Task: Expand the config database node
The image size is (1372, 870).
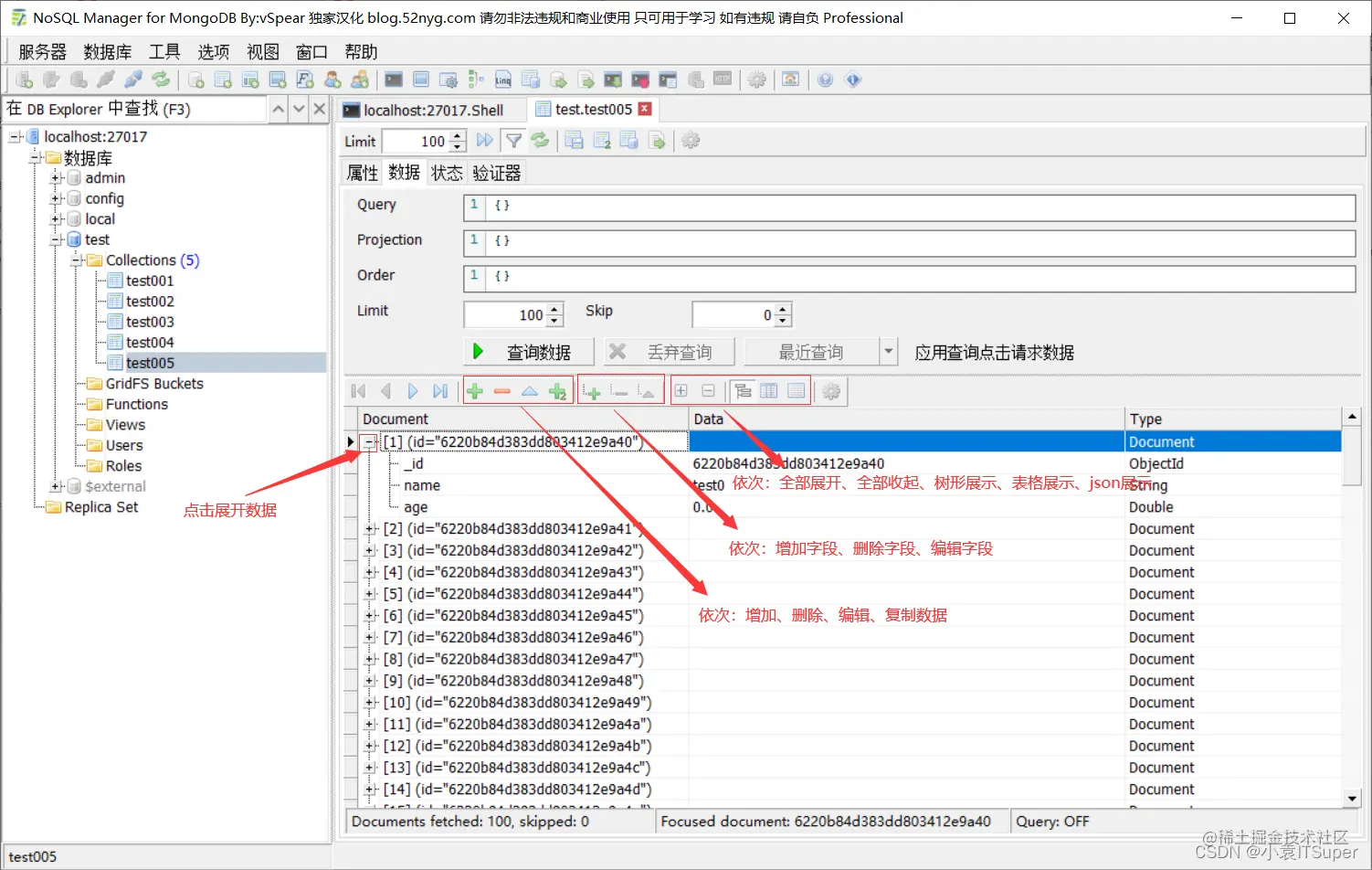Action: (x=57, y=198)
